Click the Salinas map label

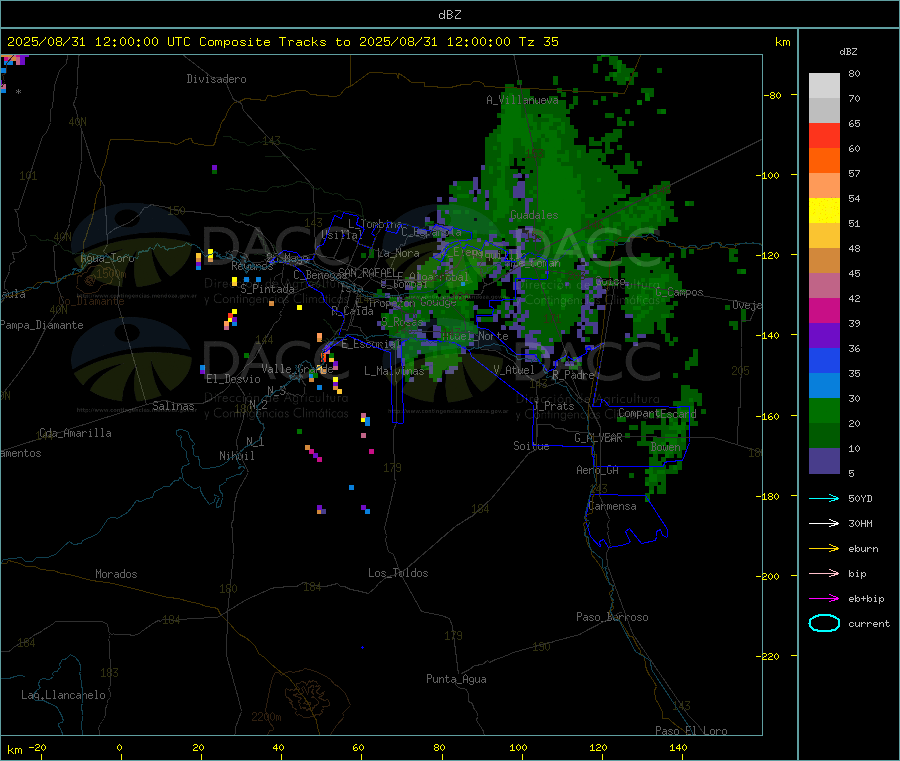click(173, 406)
